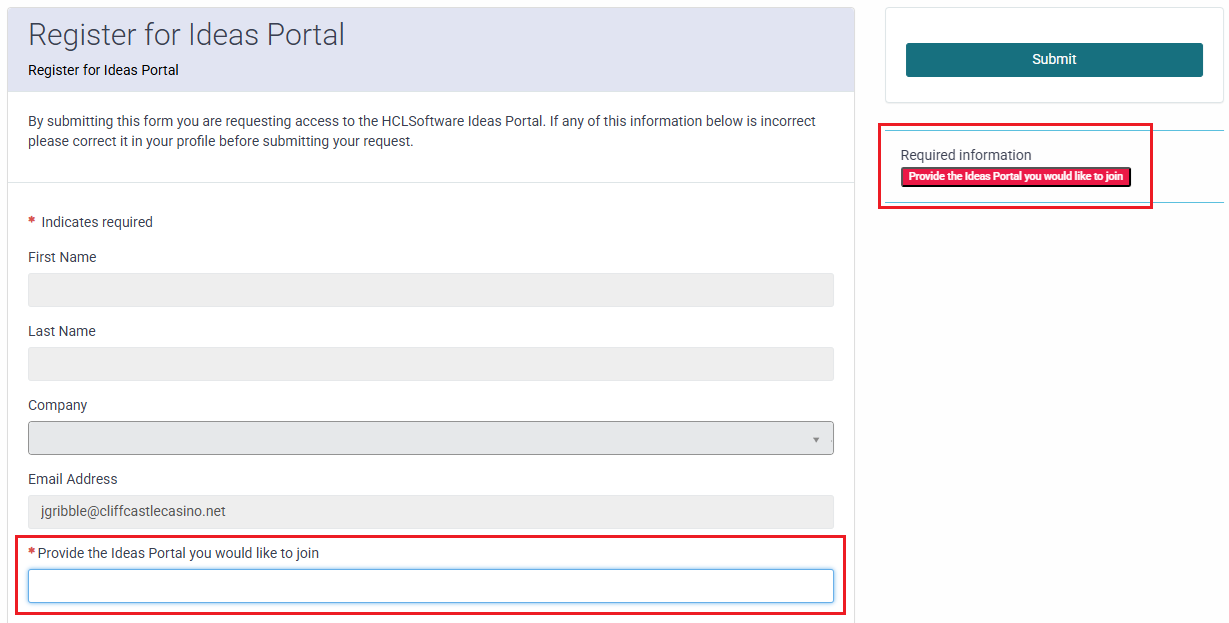
Task: Click the form description paragraph
Action: point(421,131)
